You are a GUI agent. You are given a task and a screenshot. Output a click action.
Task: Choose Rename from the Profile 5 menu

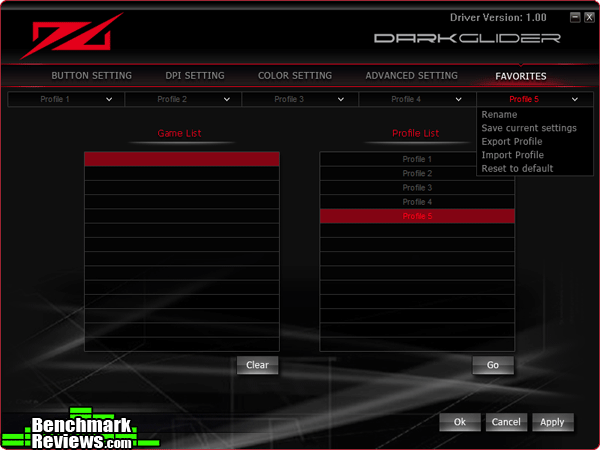tap(499, 114)
